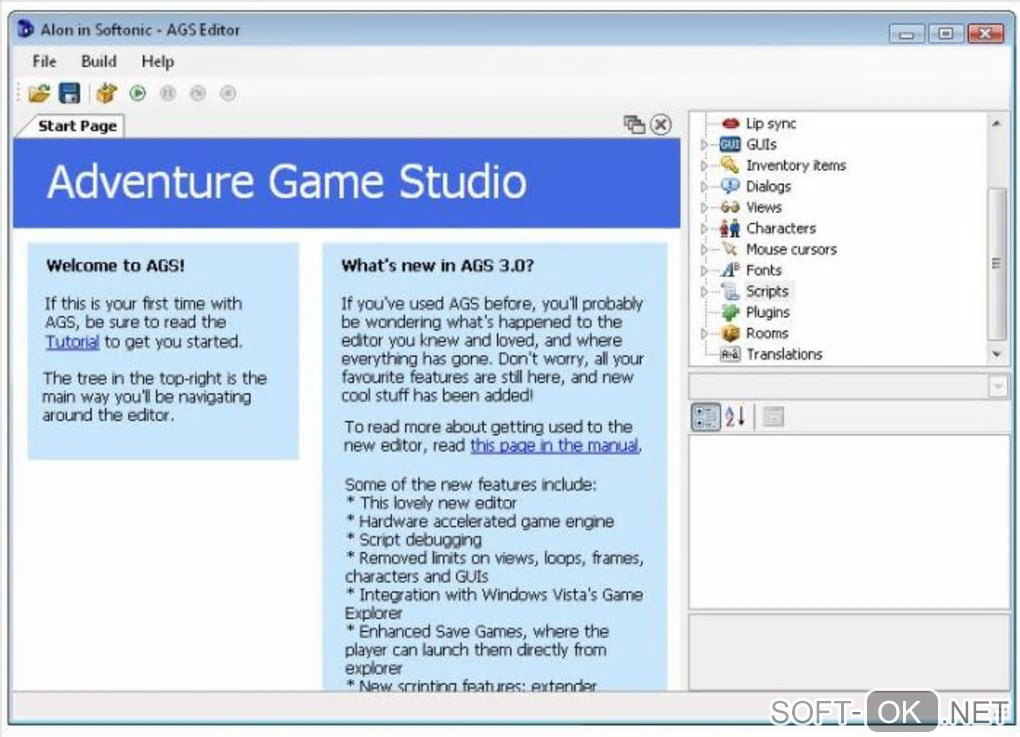1020x737 pixels.
Task: Click the Views glasses icon
Action: (x=730, y=207)
